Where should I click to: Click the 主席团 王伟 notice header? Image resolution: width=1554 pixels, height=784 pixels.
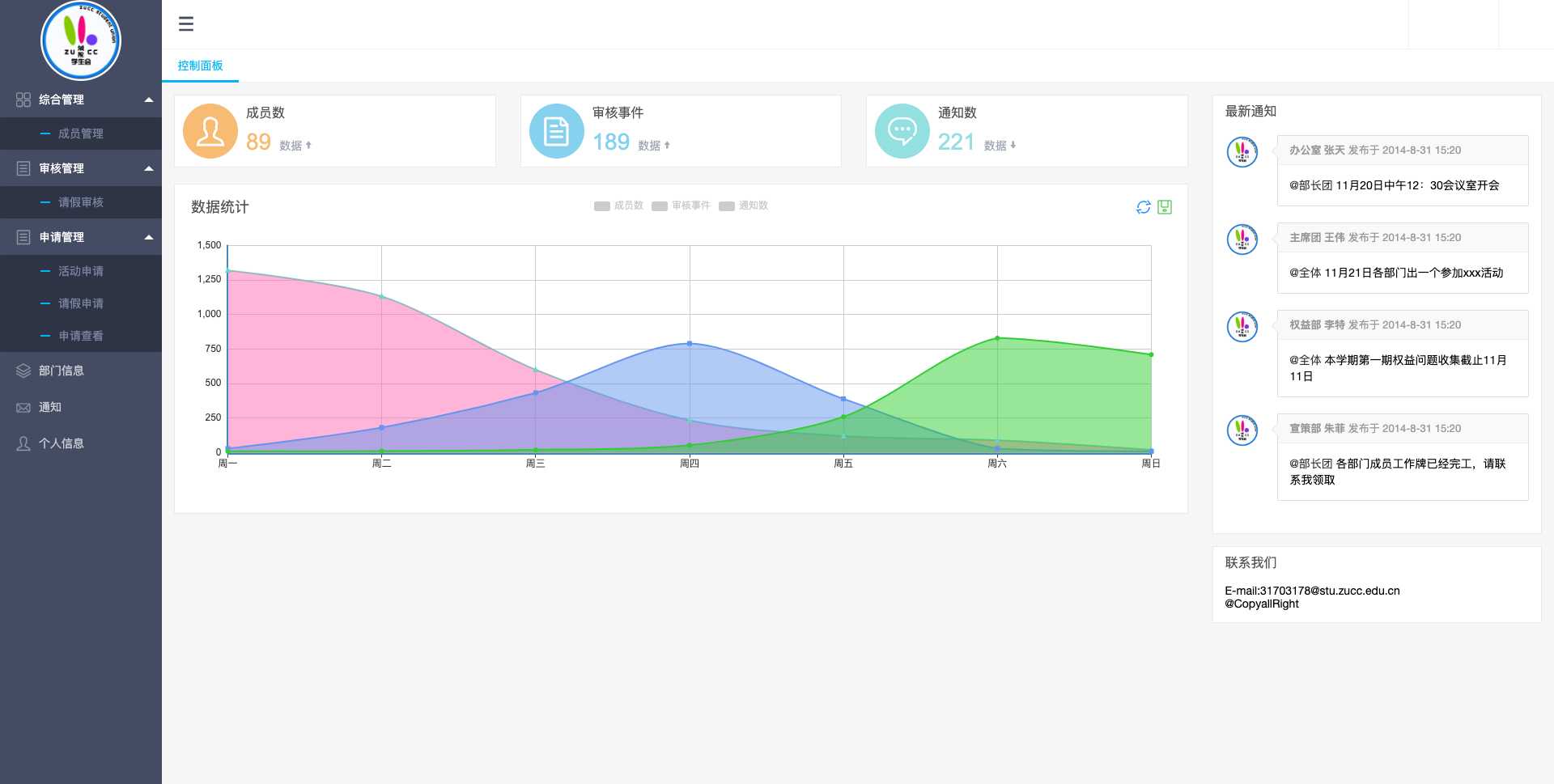(x=1403, y=238)
